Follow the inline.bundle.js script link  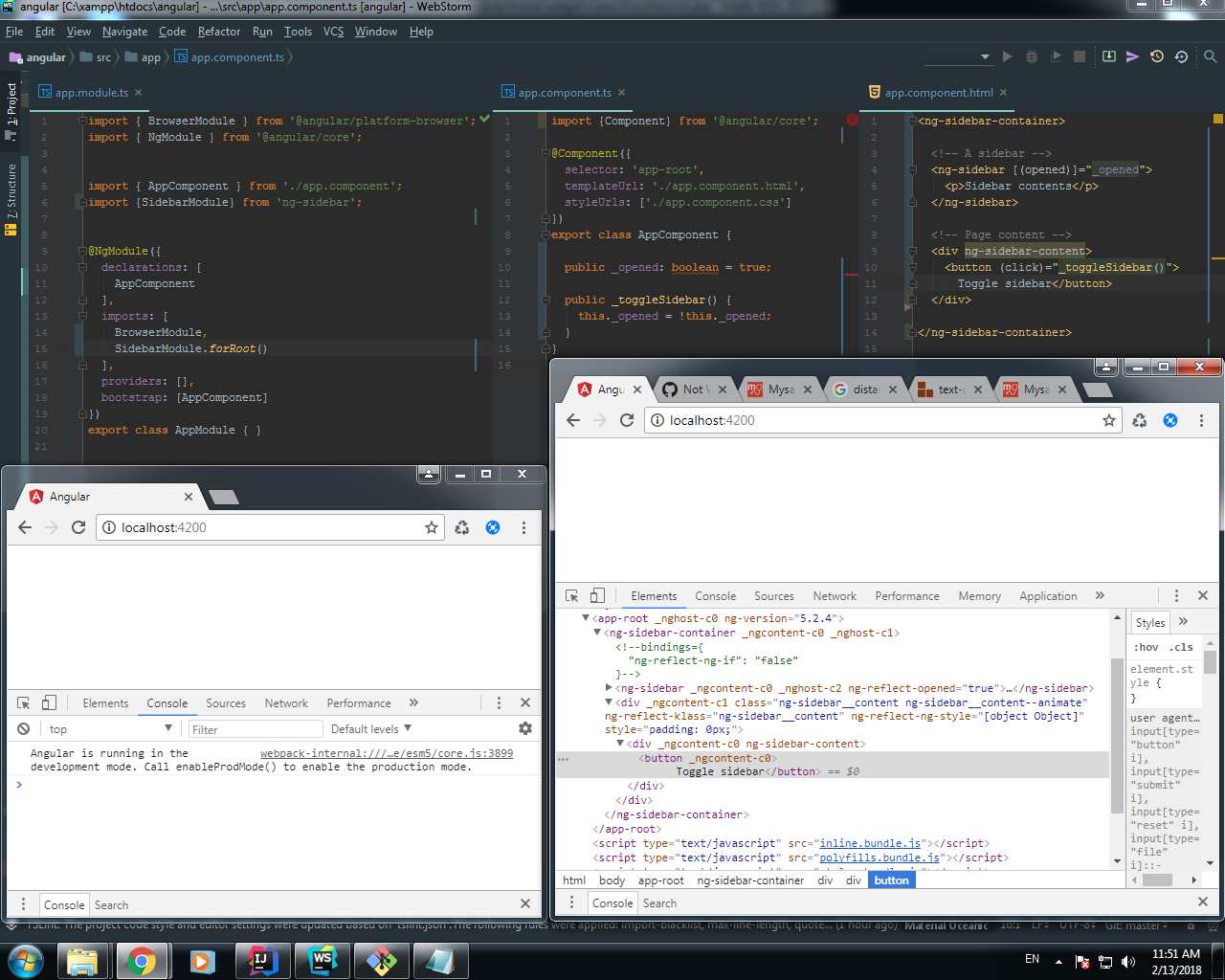[868, 843]
